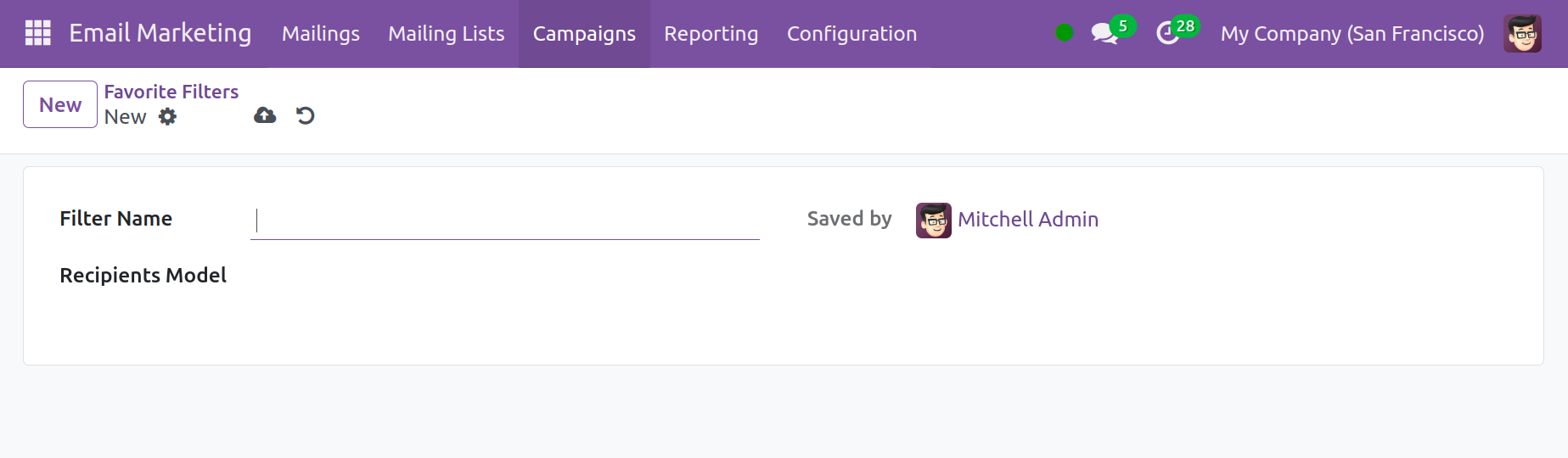Image resolution: width=1568 pixels, height=458 pixels.
Task: Open the main apps grid menu
Action: coord(38,33)
